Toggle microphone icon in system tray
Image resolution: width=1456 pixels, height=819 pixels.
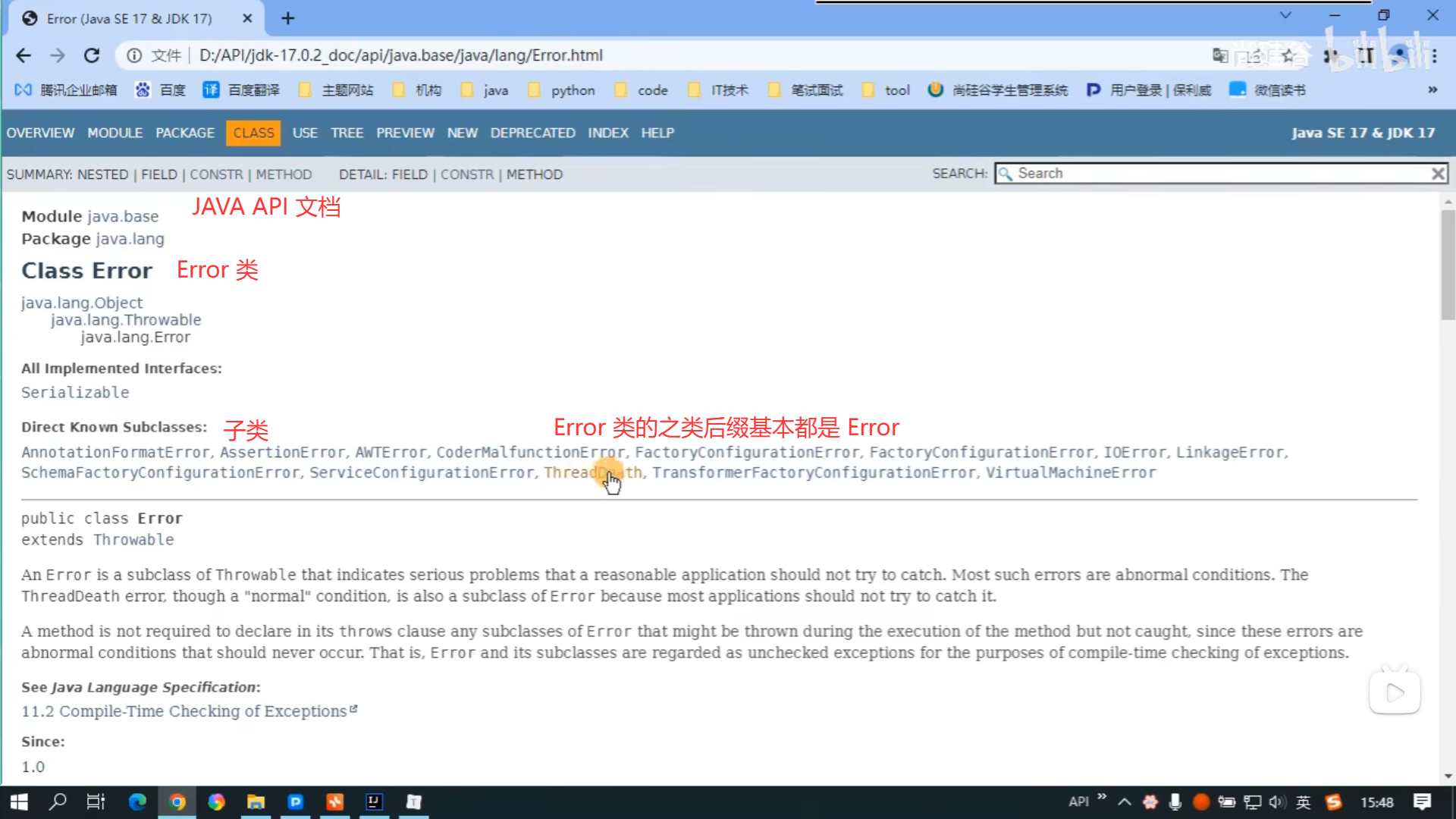click(1175, 802)
